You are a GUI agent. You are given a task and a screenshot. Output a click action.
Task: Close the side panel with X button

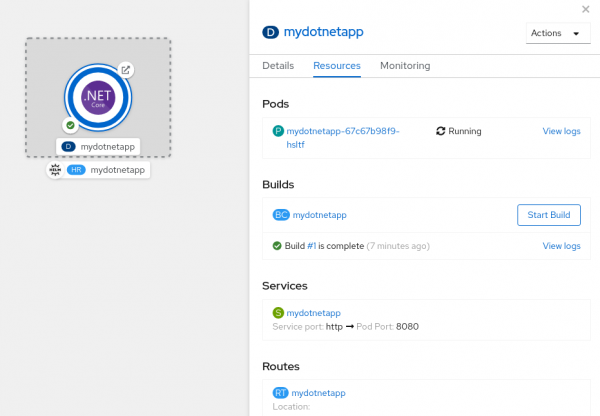click(x=585, y=9)
